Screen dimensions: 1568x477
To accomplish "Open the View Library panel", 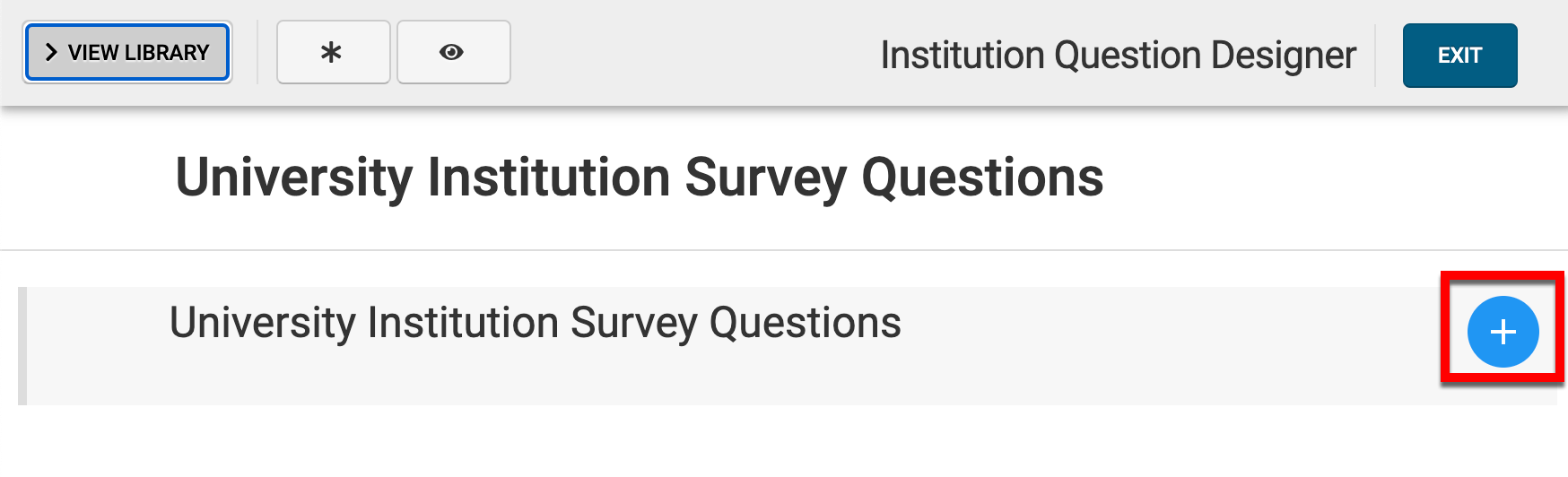I will pos(127,53).
